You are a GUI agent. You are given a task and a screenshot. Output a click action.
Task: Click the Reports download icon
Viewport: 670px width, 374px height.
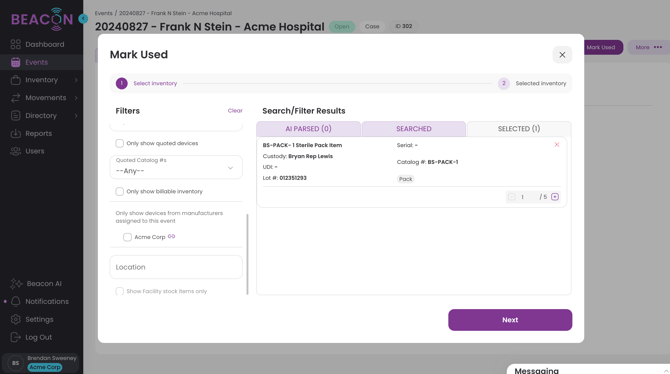pyautogui.click(x=15, y=133)
